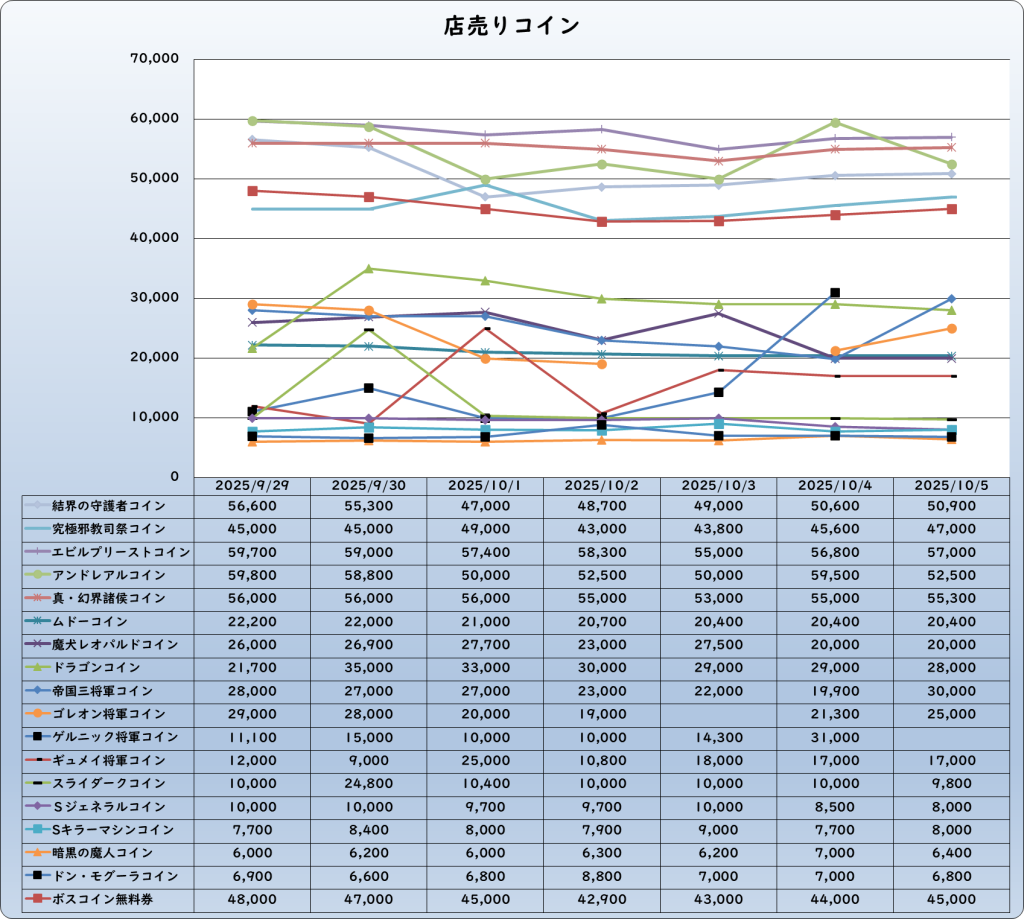Select the 42,900 cell in the ボスコイン無料券 row
This screenshot has width=1024, height=919.
(603, 898)
